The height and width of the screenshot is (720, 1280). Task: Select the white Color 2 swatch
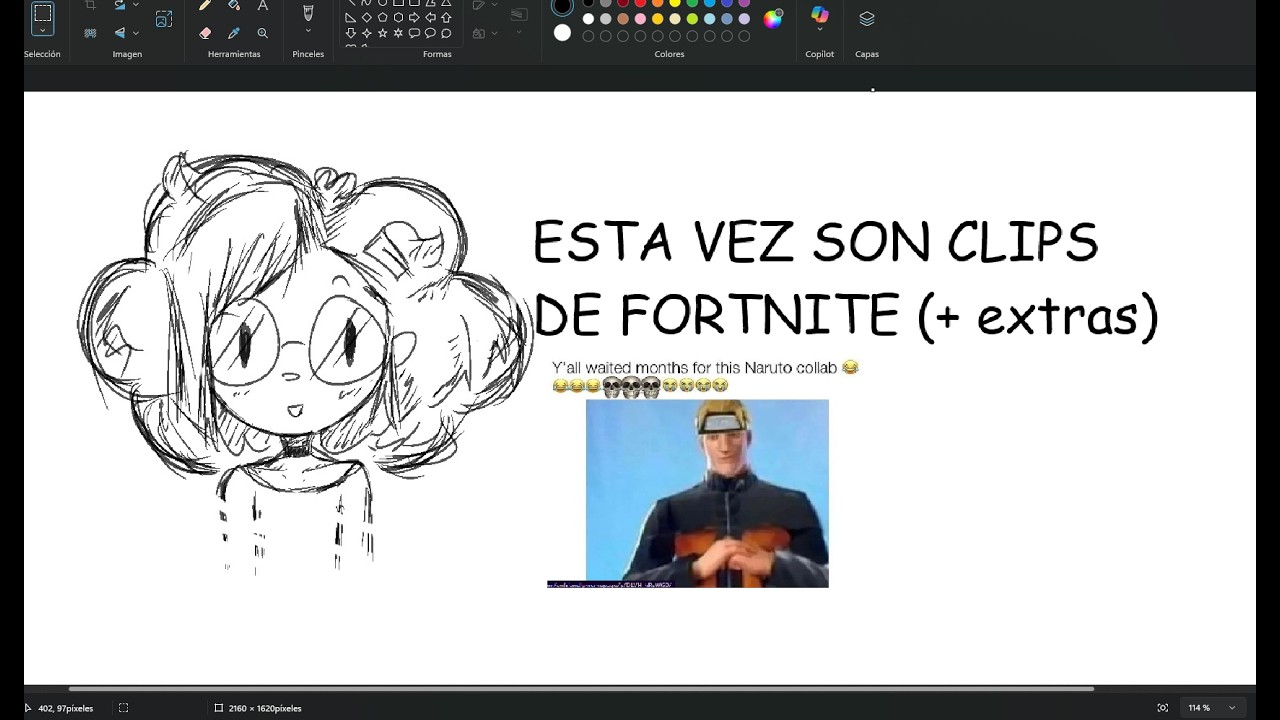coord(563,33)
